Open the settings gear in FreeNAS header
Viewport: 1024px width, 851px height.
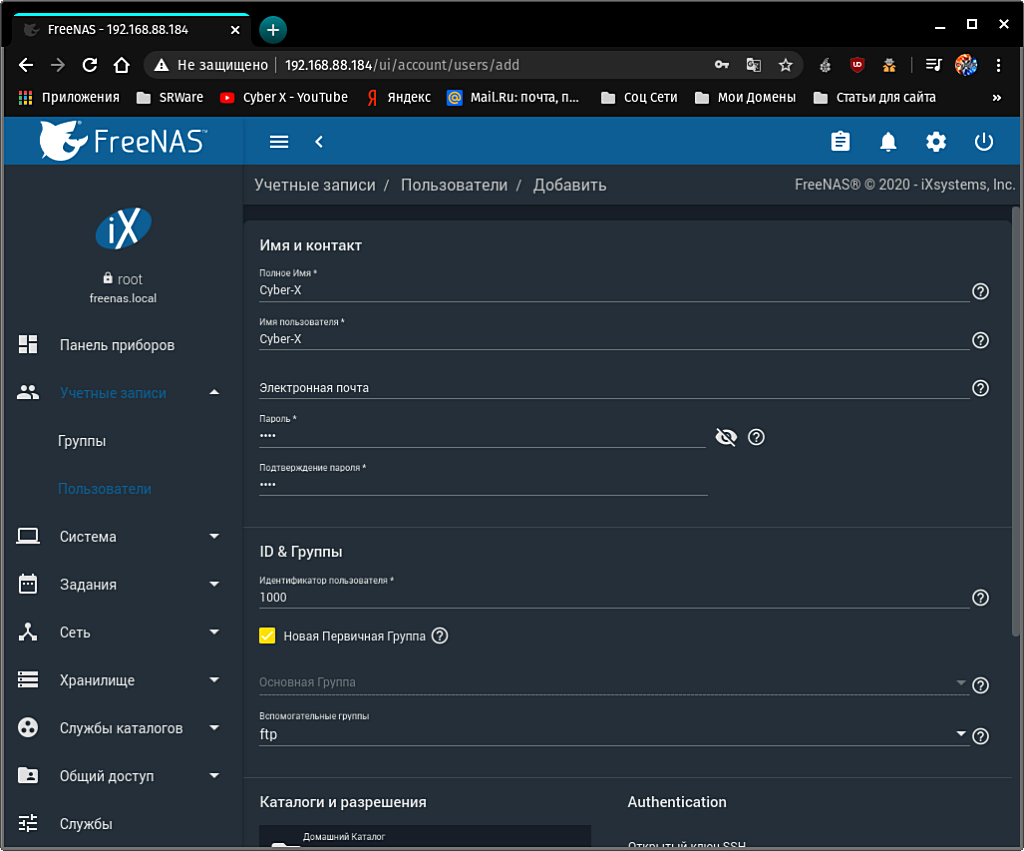(936, 142)
